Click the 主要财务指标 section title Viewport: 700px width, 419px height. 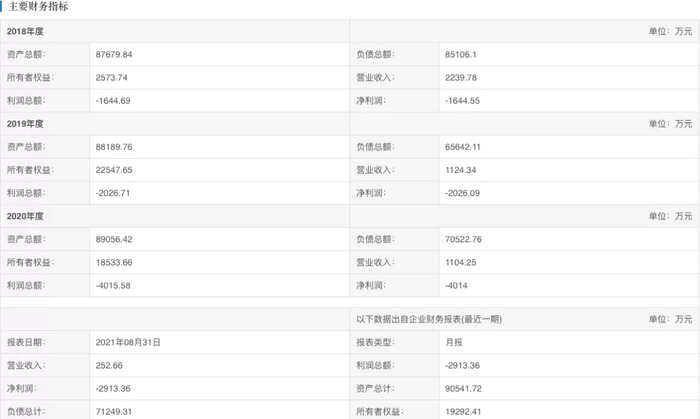(40, 7)
